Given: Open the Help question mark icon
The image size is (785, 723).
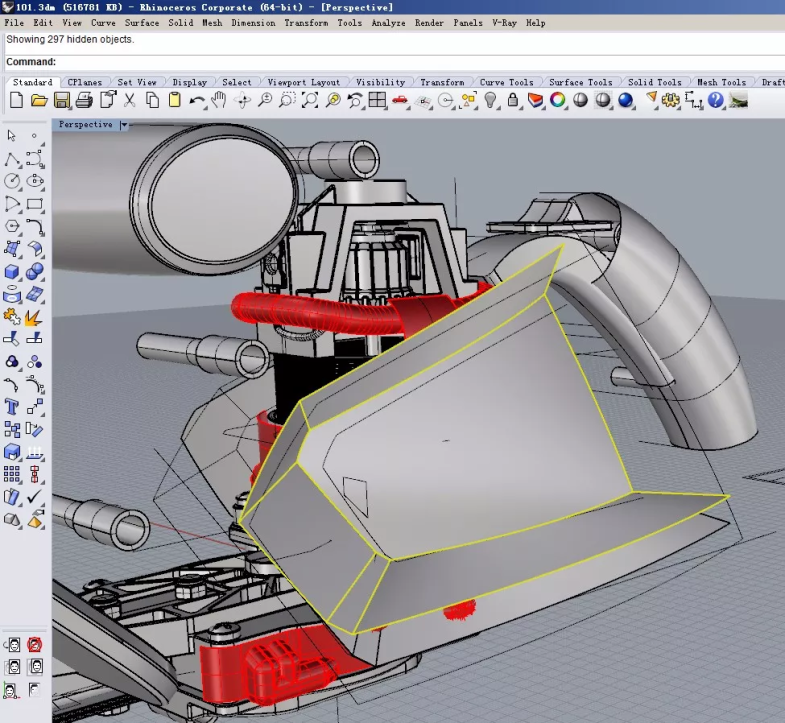Looking at the screenshot, I should [716, 100].
